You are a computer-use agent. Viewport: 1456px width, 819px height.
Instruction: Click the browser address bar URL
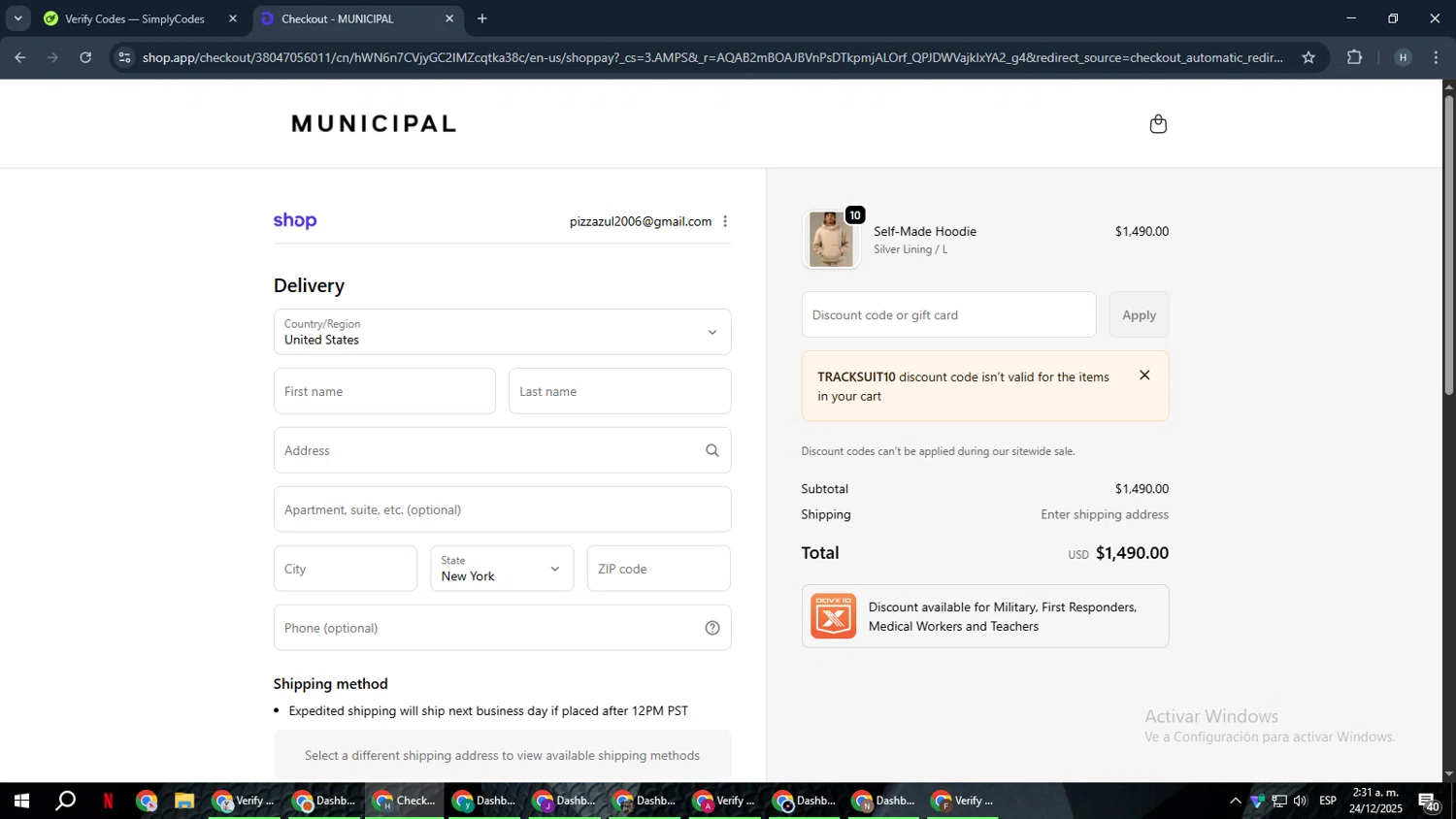coord(711,57)
